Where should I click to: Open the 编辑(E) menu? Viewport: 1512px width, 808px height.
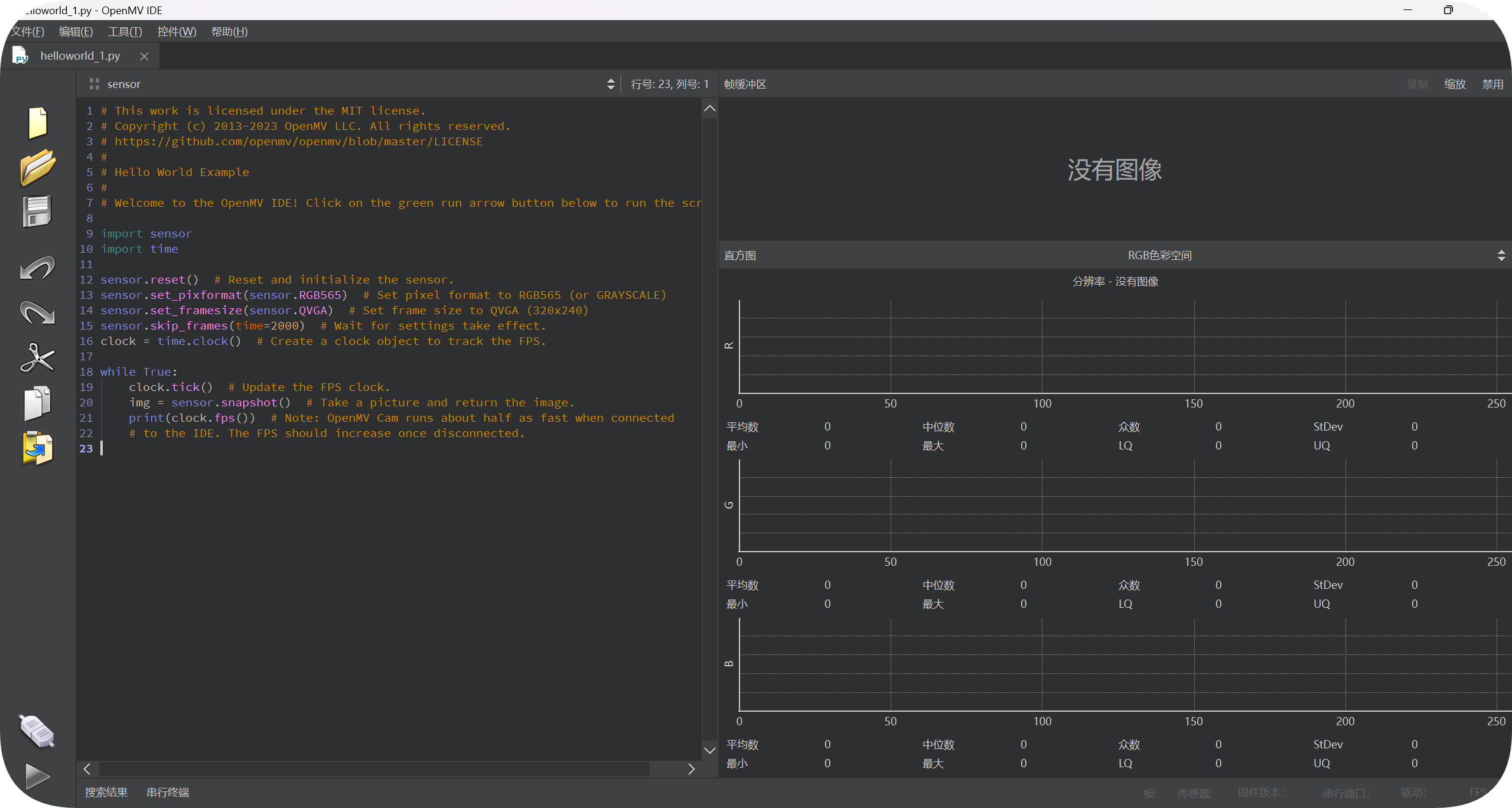[76, 31]
